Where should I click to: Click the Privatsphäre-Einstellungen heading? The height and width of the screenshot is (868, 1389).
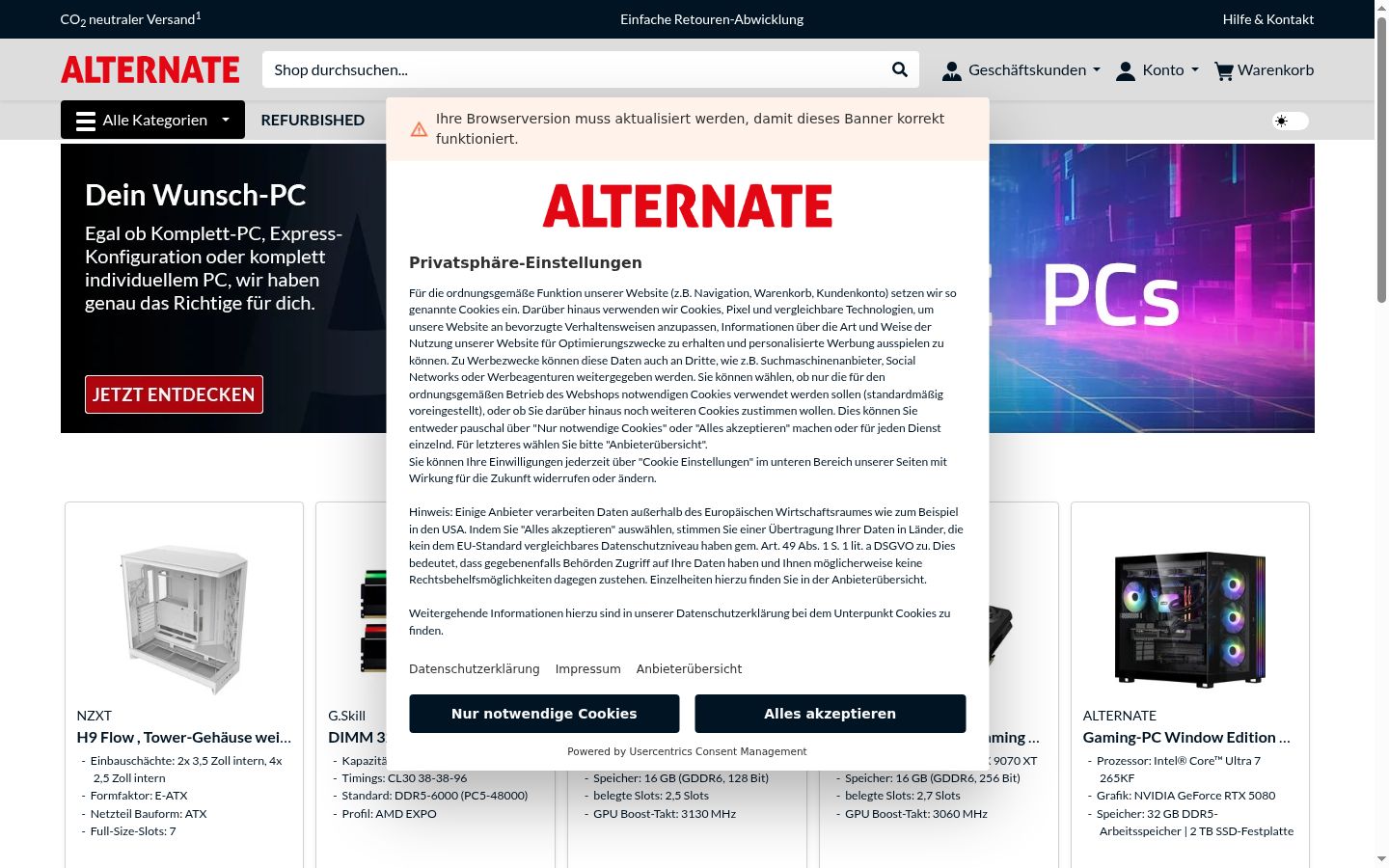click(x=526, y=262)
